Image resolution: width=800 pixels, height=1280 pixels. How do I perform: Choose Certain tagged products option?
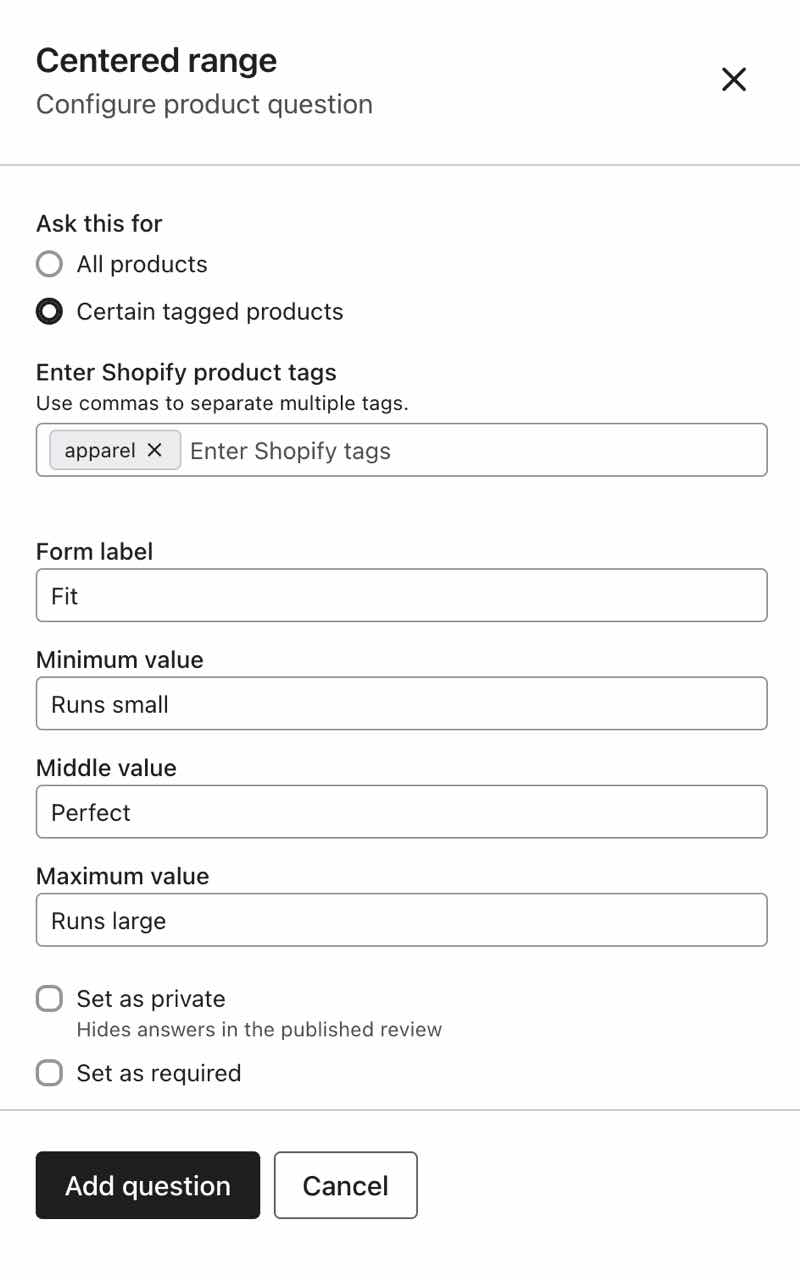pos(49,311)
